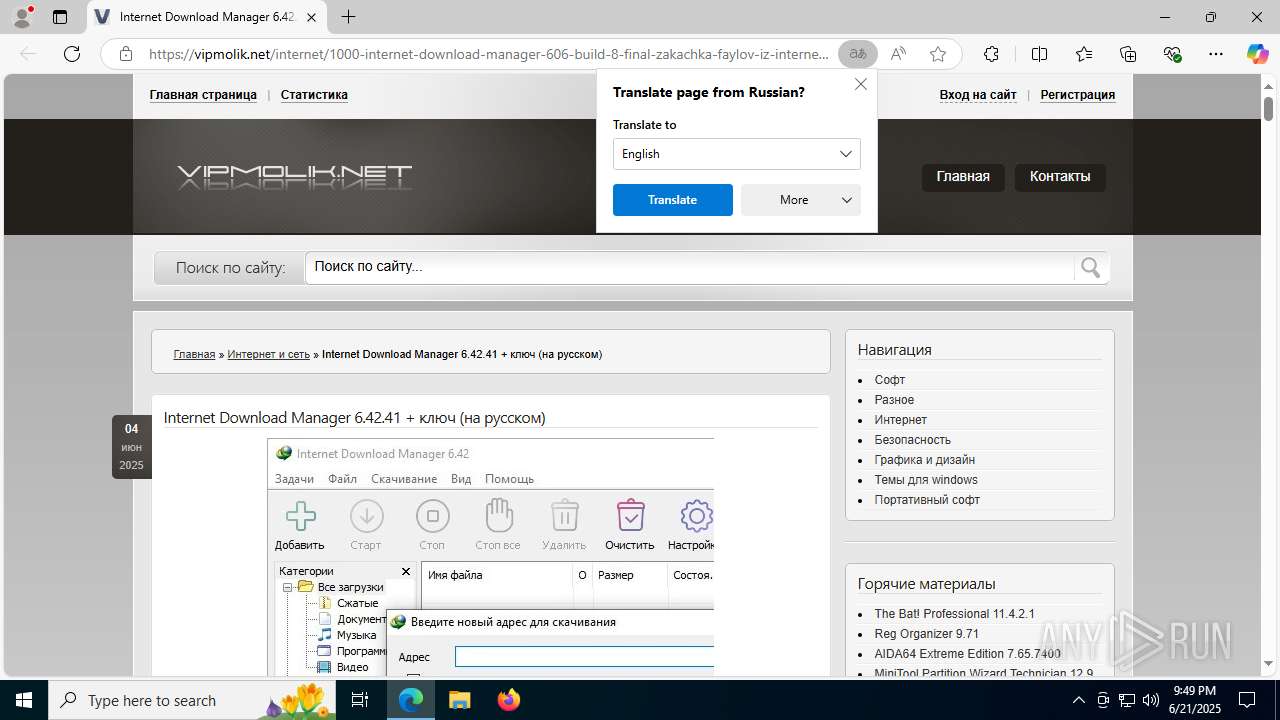Open Favorites list icon
This screenshot has width=1280, height=720.
coord(1084,54)
